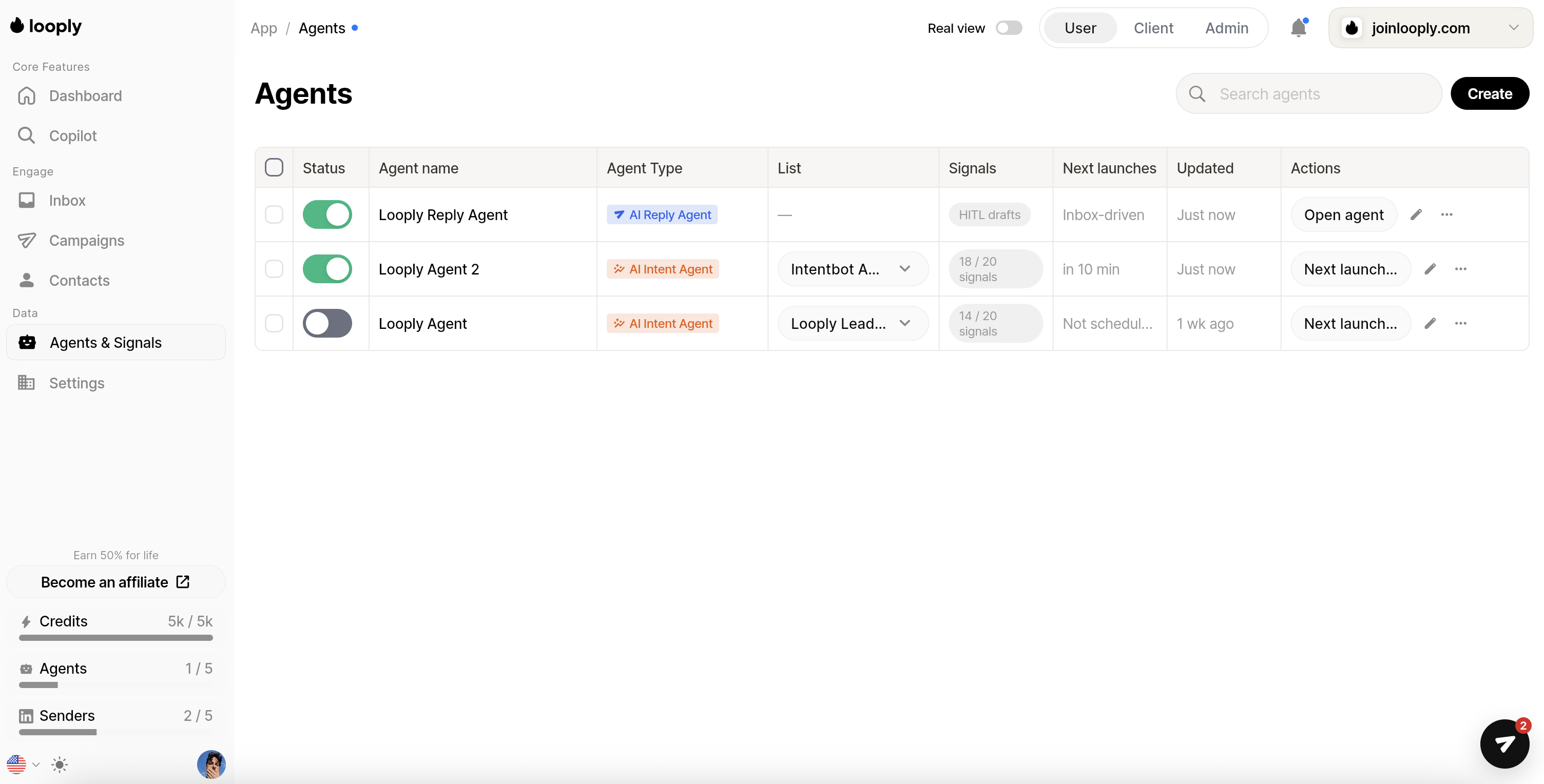Screen dimensions: 1544x784
Task: Check the Looply Agent 2 row checkbox
Action: (274, 269)
